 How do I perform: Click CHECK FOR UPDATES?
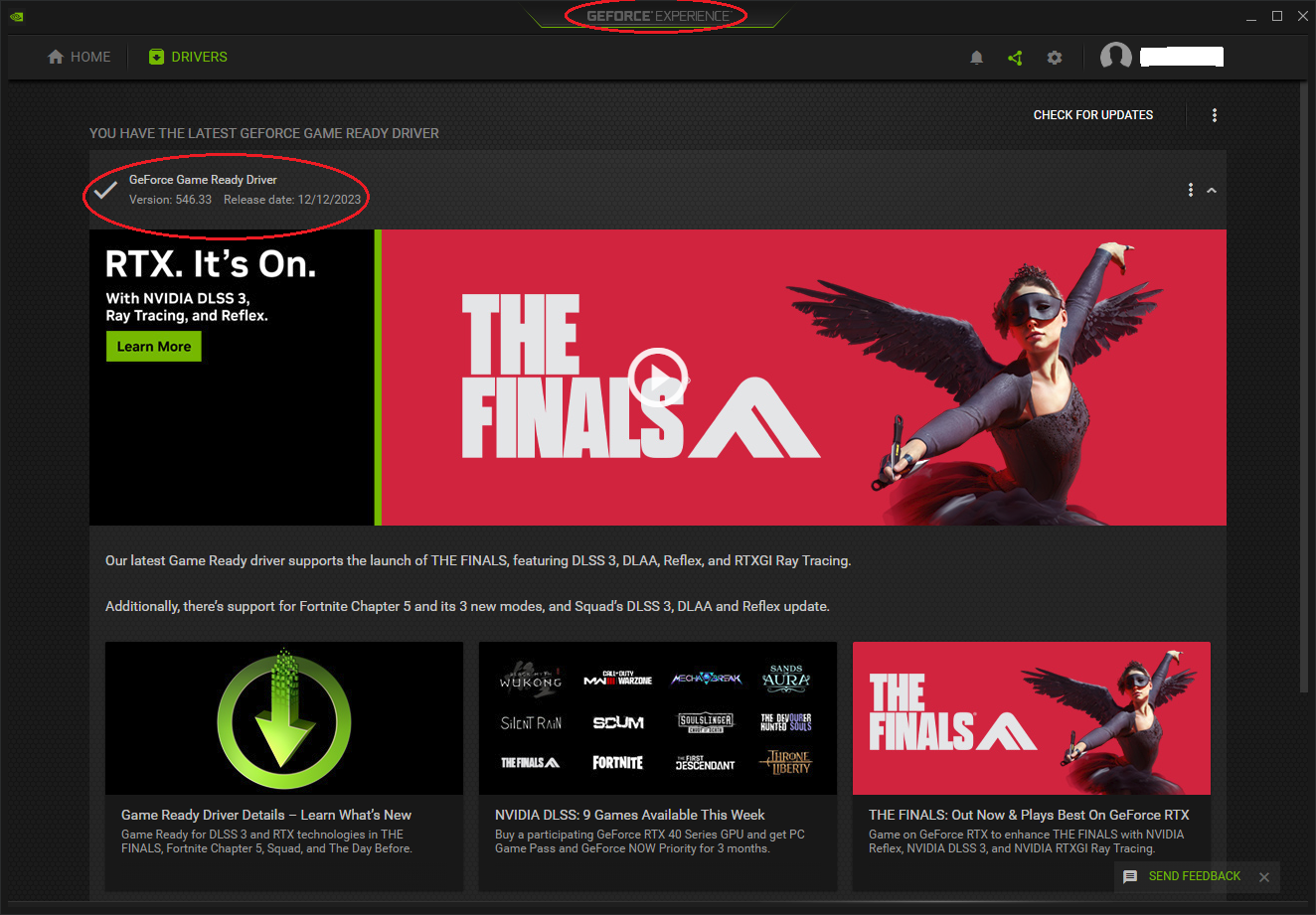coord(1092,114)
